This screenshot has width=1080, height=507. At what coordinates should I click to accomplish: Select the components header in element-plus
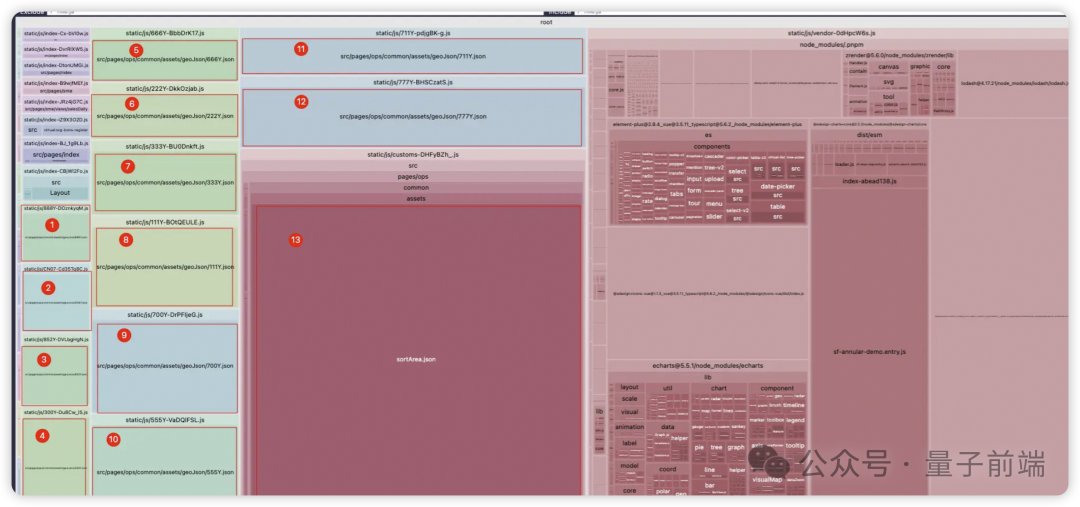tap(712, 147)
